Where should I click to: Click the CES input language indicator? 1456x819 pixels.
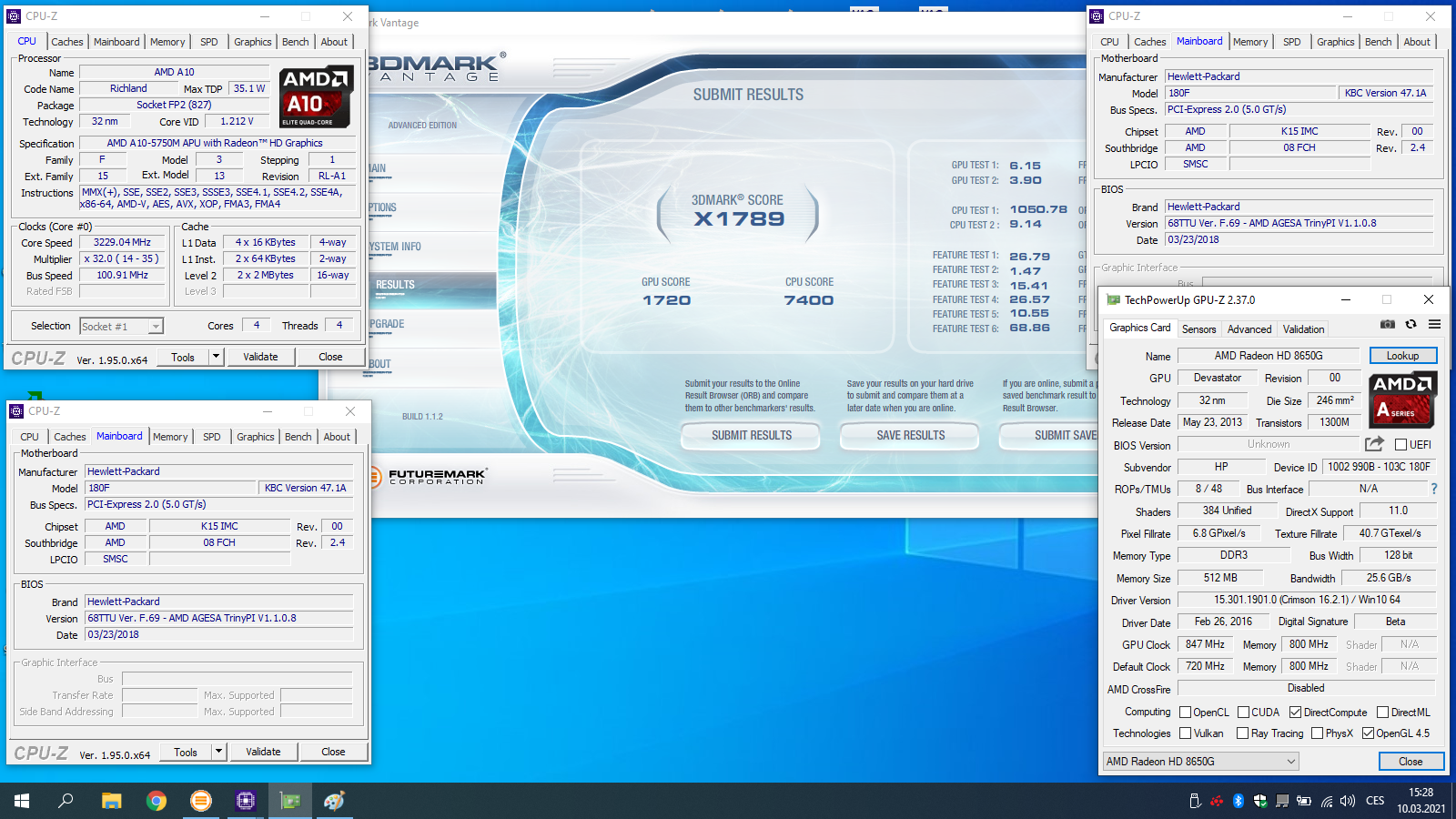1375,801
